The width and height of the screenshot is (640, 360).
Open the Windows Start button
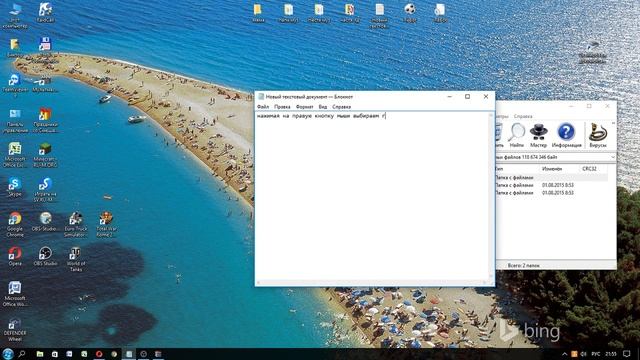[7, 354]
